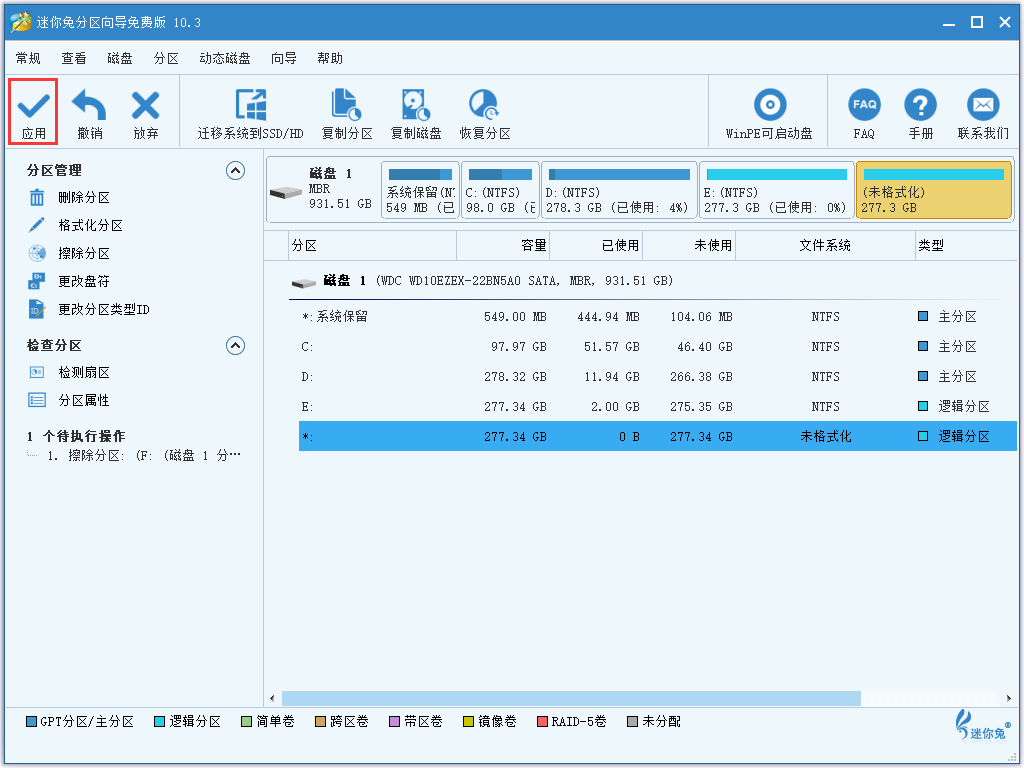Click the GPT分区/主分区 legend swatch
Image resolution: width=1024 pixels, height=768 pixels.
(31, 722)
